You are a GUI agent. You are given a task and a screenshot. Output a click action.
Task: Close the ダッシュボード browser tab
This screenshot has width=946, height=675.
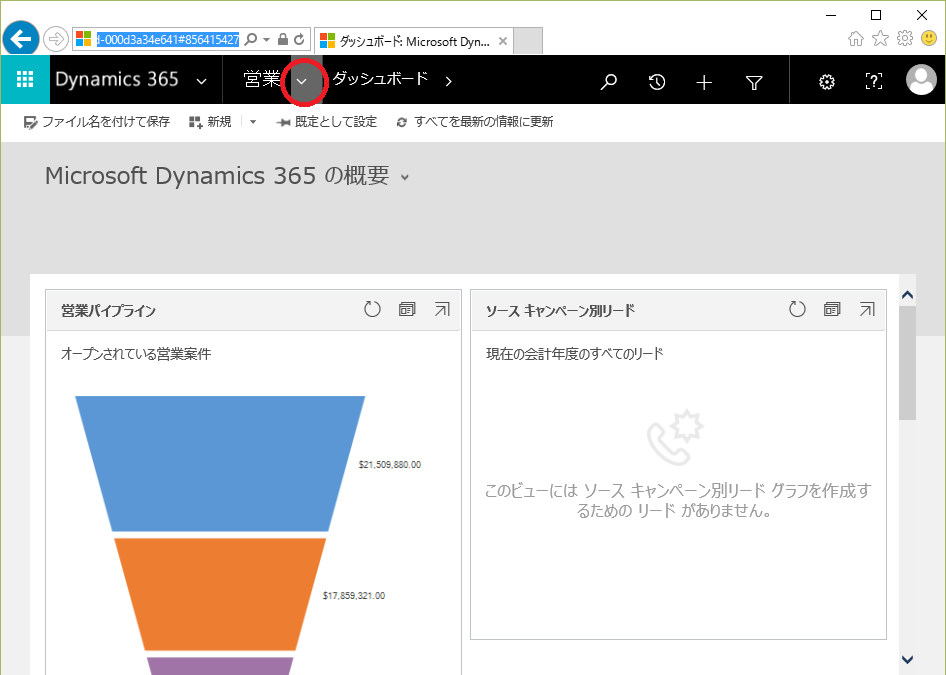pos(503,42)
